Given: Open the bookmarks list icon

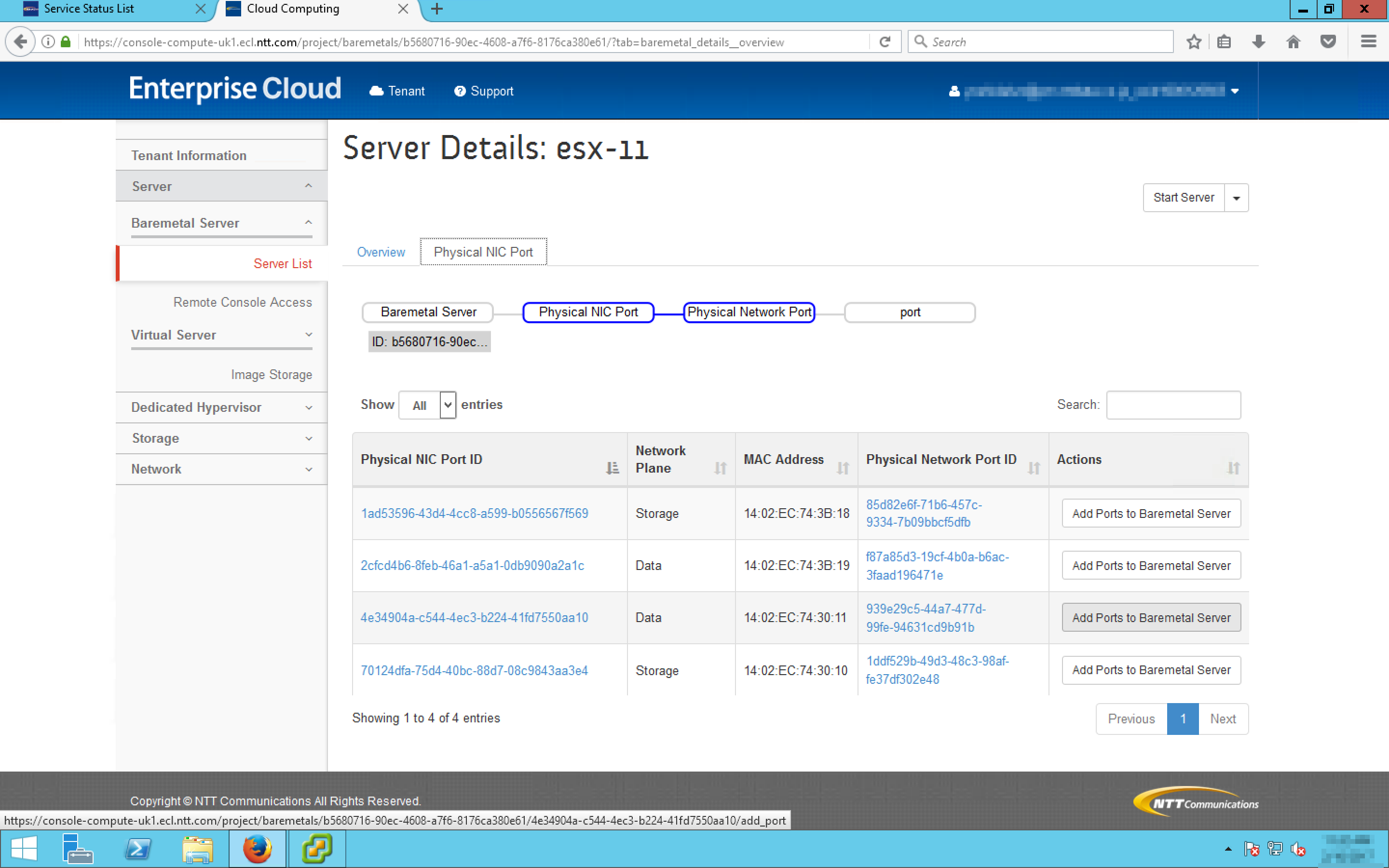Looking at the screenshot, I should click(1224, 42).
